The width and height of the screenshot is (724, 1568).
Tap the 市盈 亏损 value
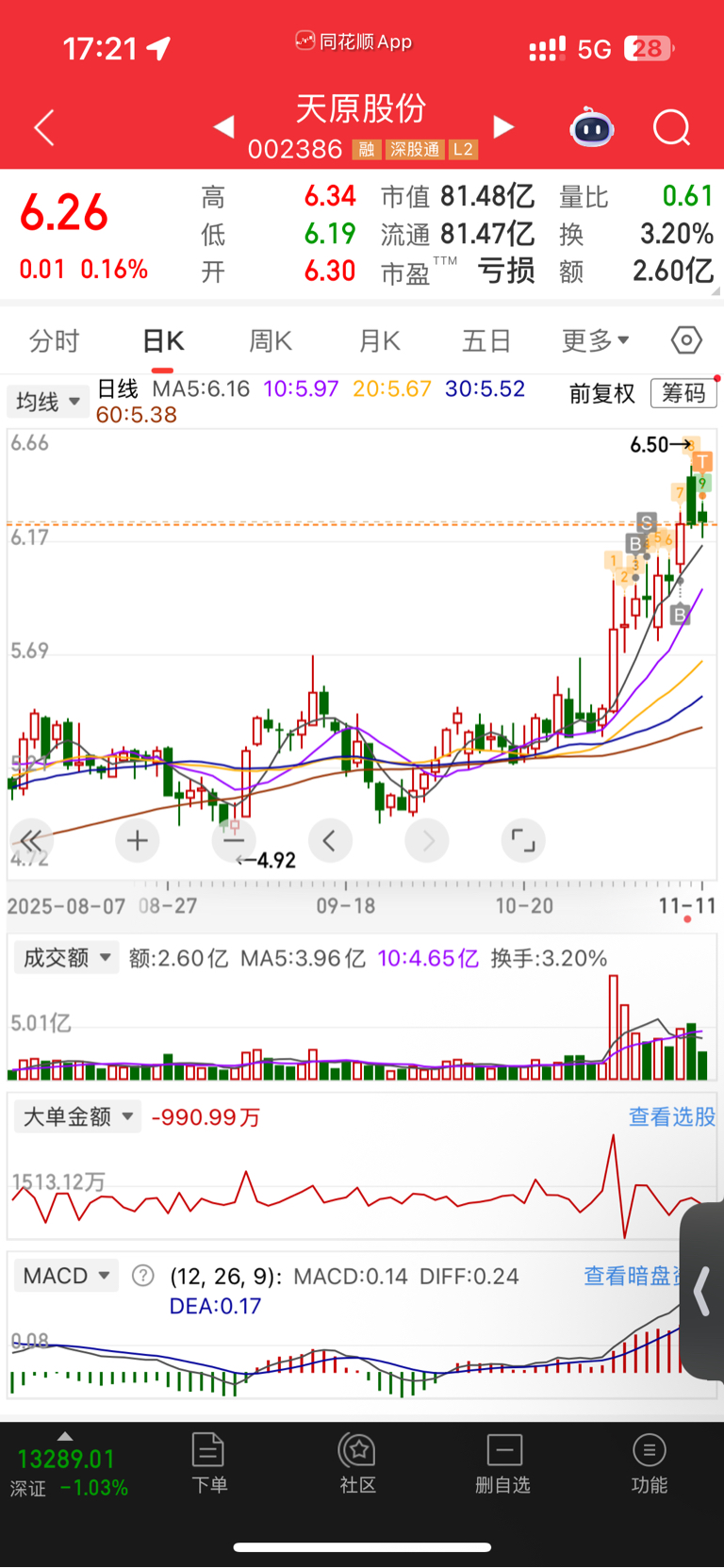[x=458, y=272]
